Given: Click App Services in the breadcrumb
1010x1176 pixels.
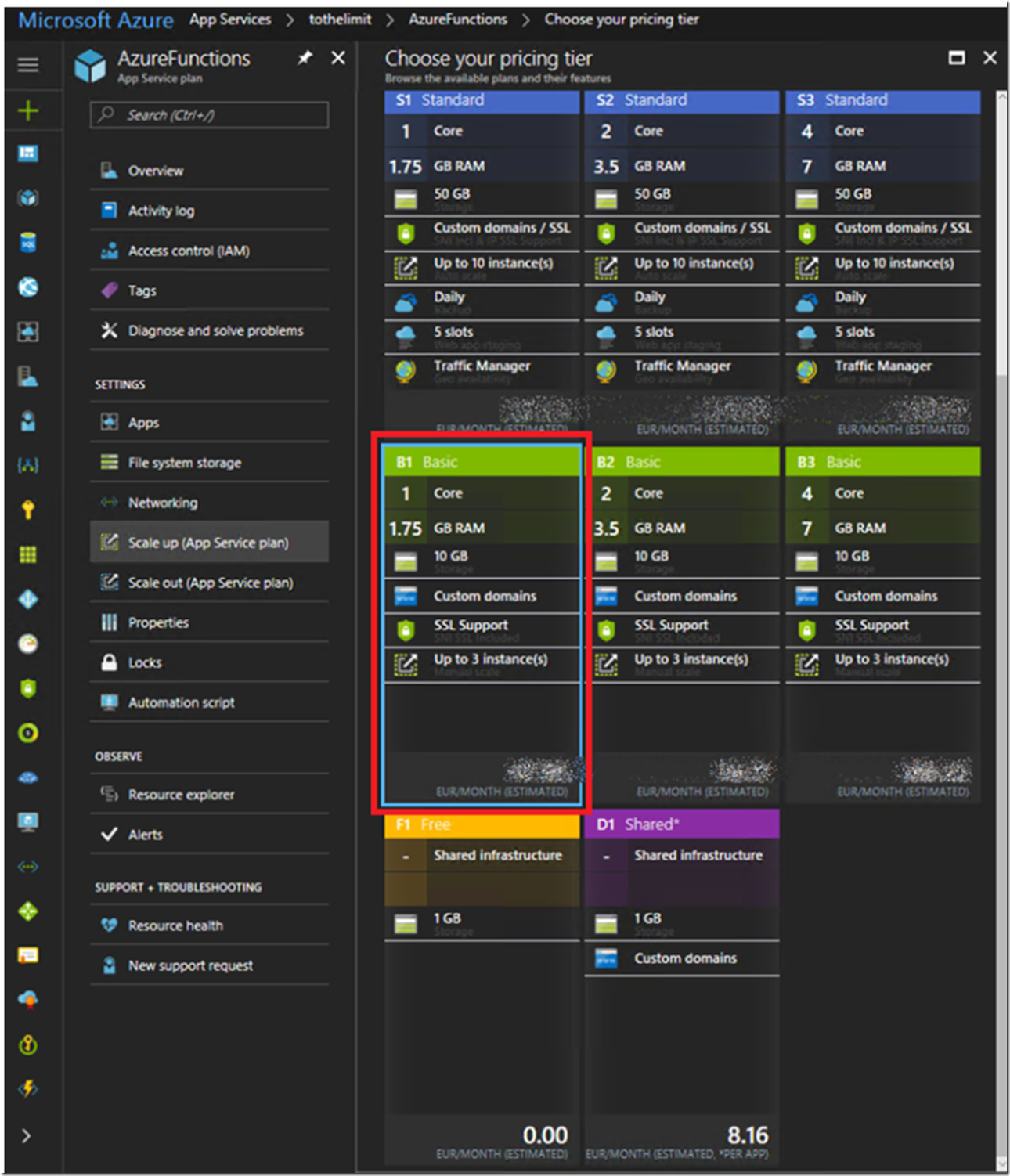Looking at the screenshot, I should click(x=230, y=20).
